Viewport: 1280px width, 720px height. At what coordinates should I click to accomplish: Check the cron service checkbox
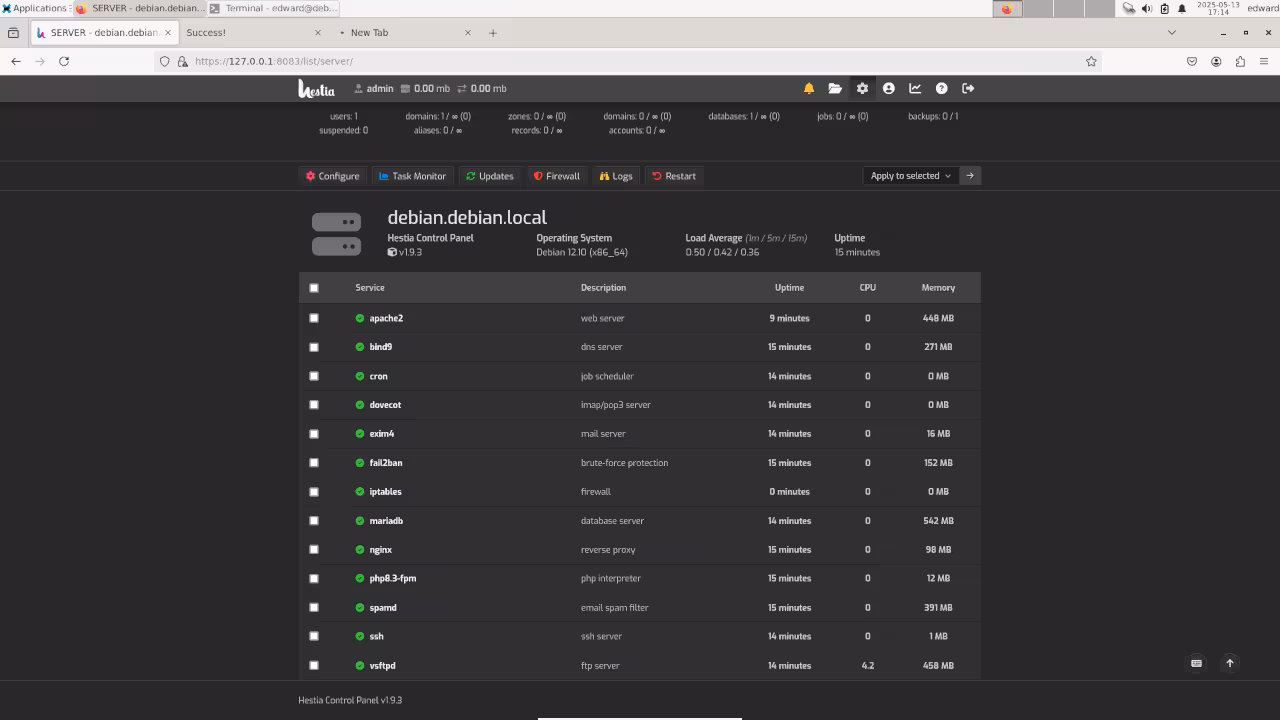pos(314,376)
